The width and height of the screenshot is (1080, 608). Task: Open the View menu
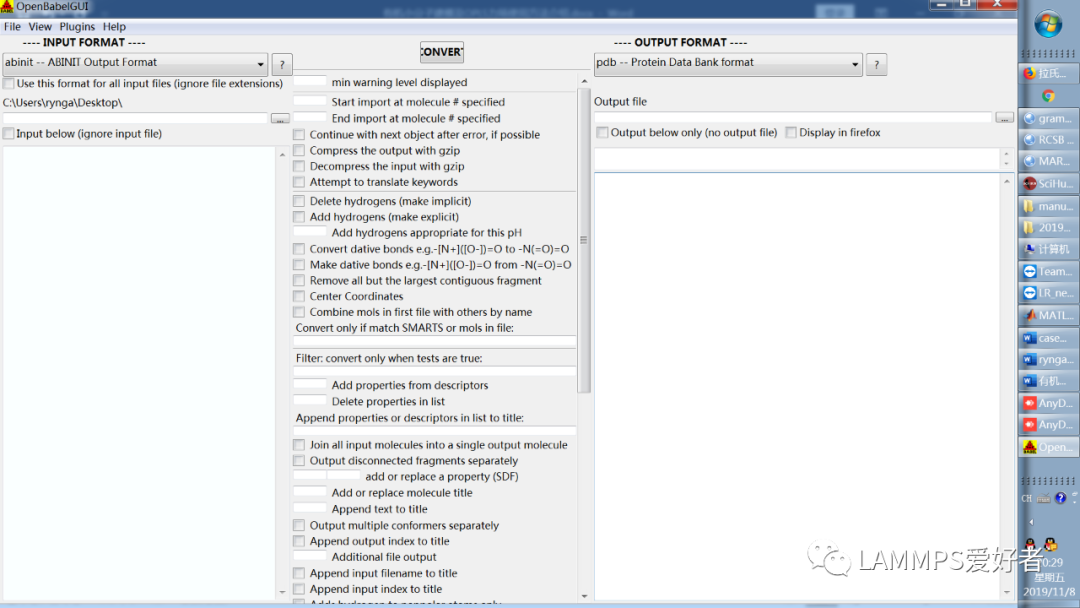click(40, 27)
